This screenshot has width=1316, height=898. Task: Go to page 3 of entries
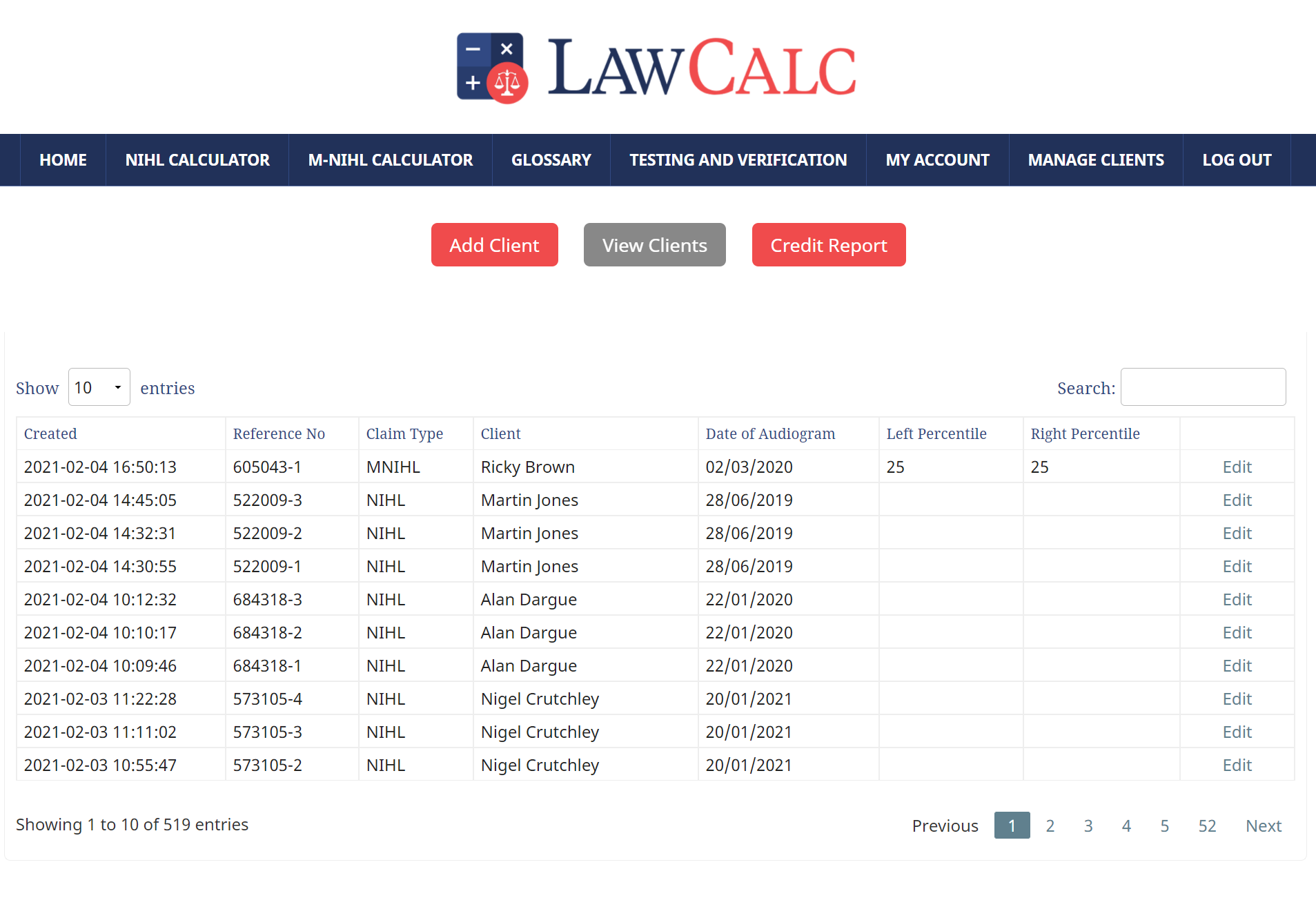pos(1088,826)
